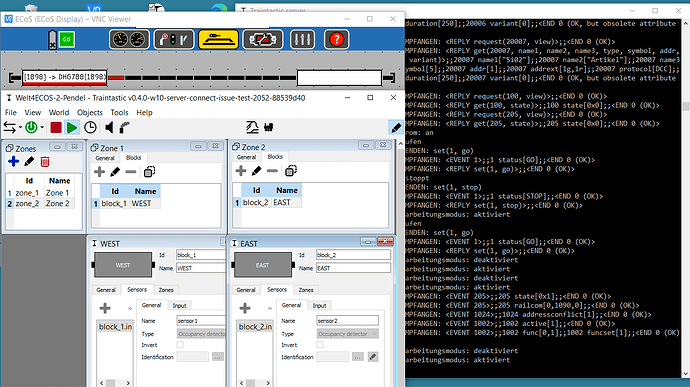Image resolution: width=690 pixels, height=387 pixels.
Task: Open the ECoS signals and turnouts panel
Action: tap(173, 40)
